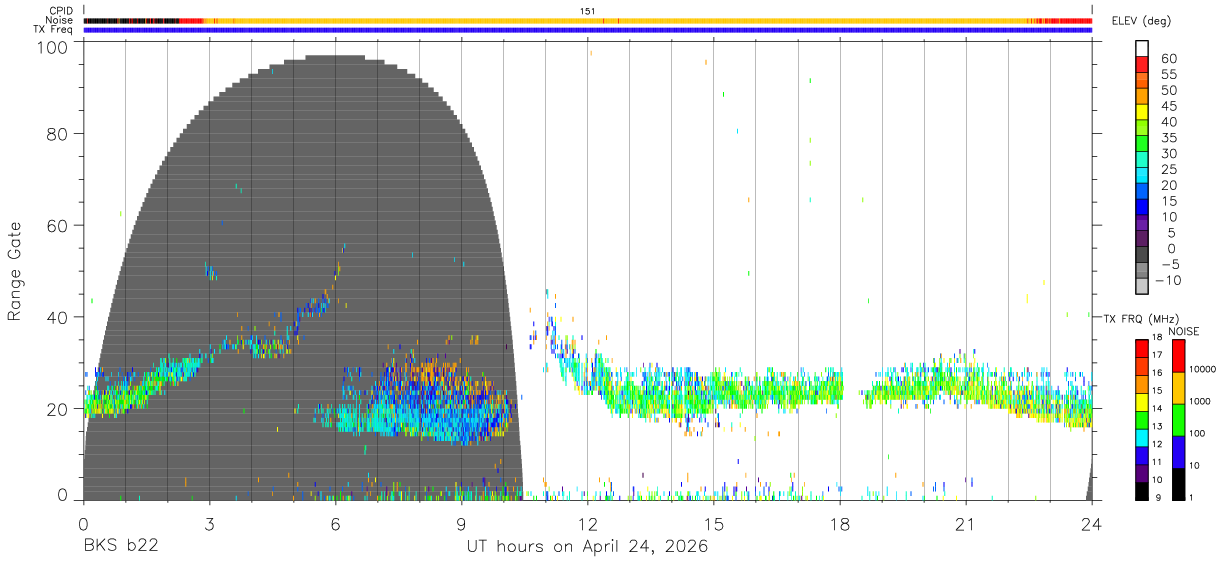Click the 21 tick label on the UT hours axis
The height and width of the screenshot is (567, 1228).
click(x=966, y=523)
